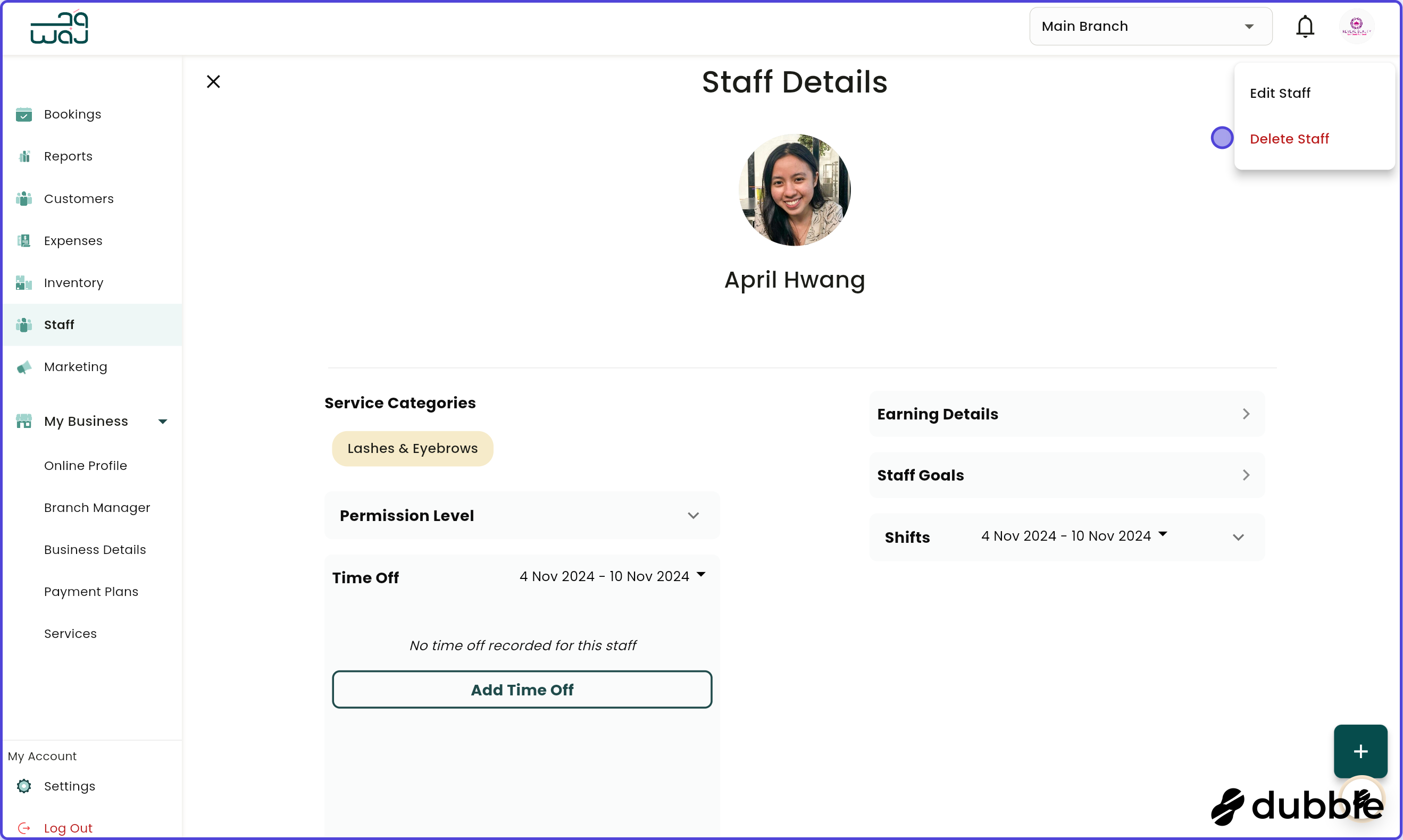Choose Edit Staff from the menu

coord(1280,93)
